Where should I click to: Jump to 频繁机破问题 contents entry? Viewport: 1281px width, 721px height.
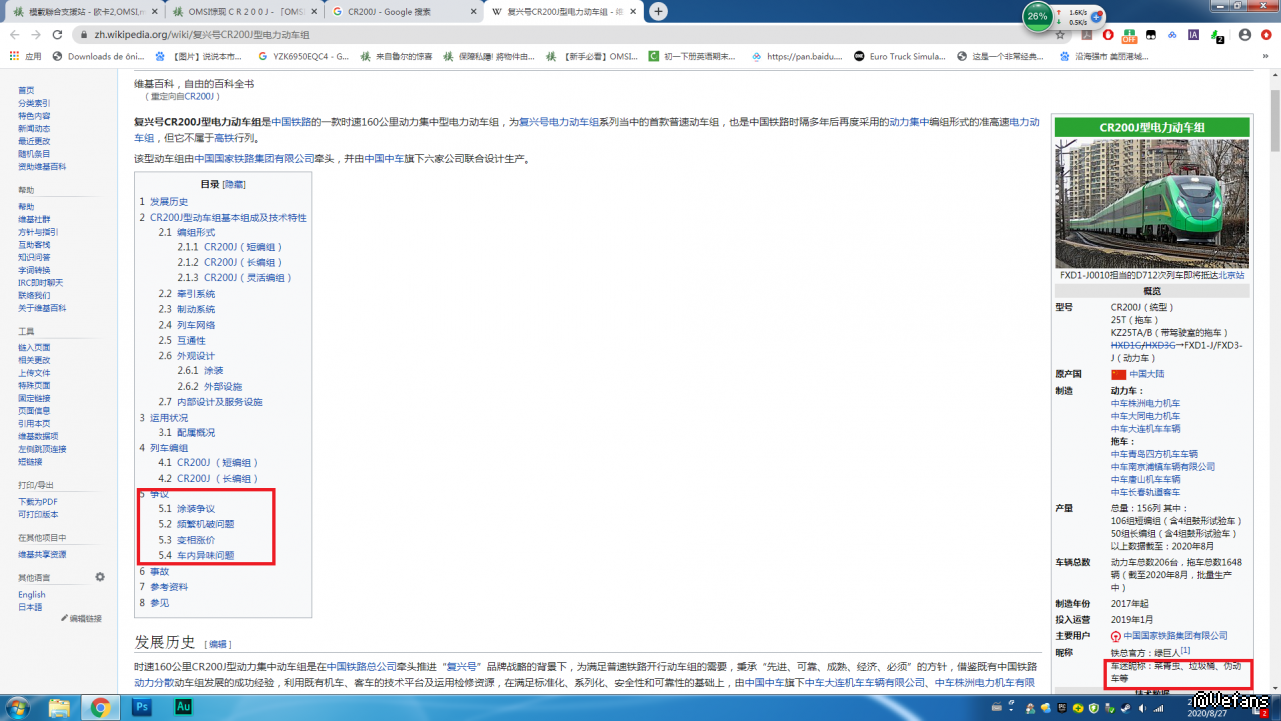[x=206, y=524]
